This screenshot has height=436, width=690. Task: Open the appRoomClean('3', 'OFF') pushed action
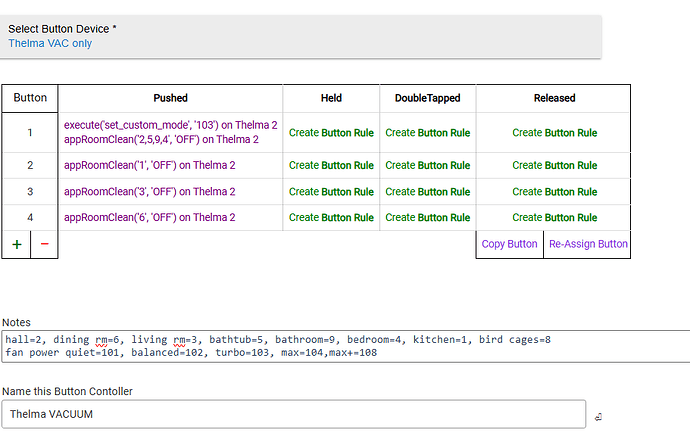coord(149,191)
